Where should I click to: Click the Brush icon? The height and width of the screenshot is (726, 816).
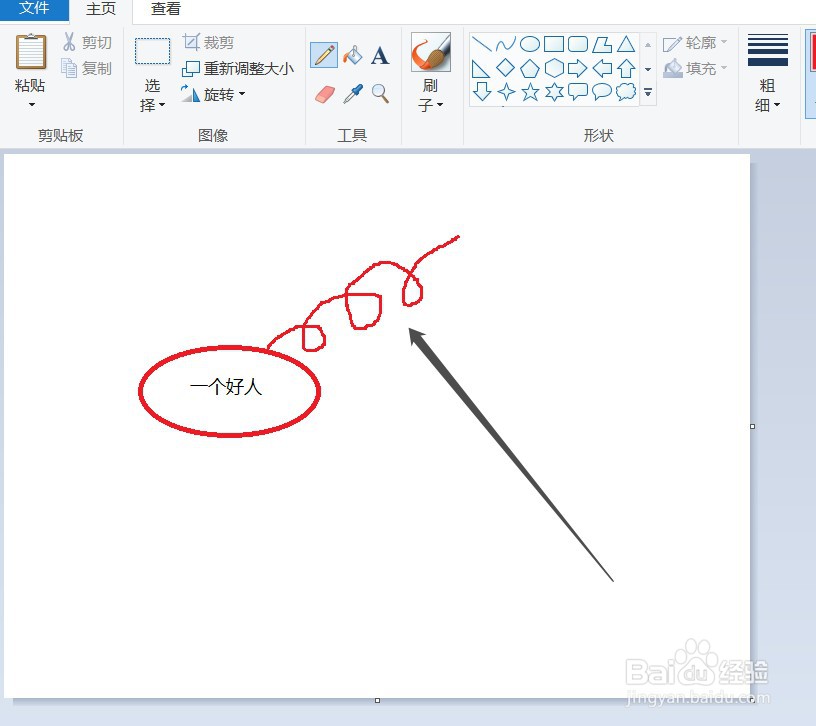click(x=430, y=52)
